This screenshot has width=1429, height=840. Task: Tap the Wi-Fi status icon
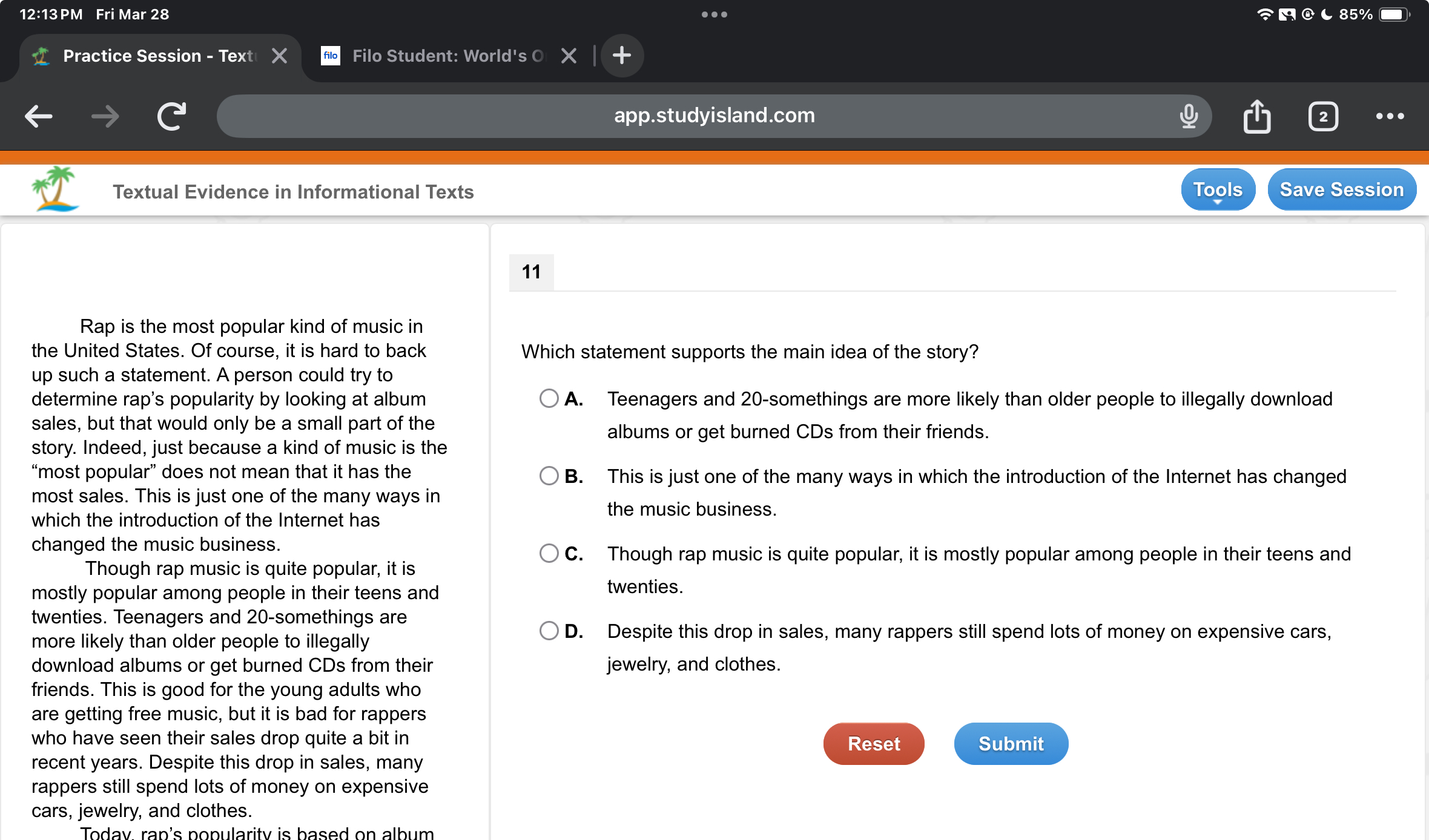[1265, 15]
